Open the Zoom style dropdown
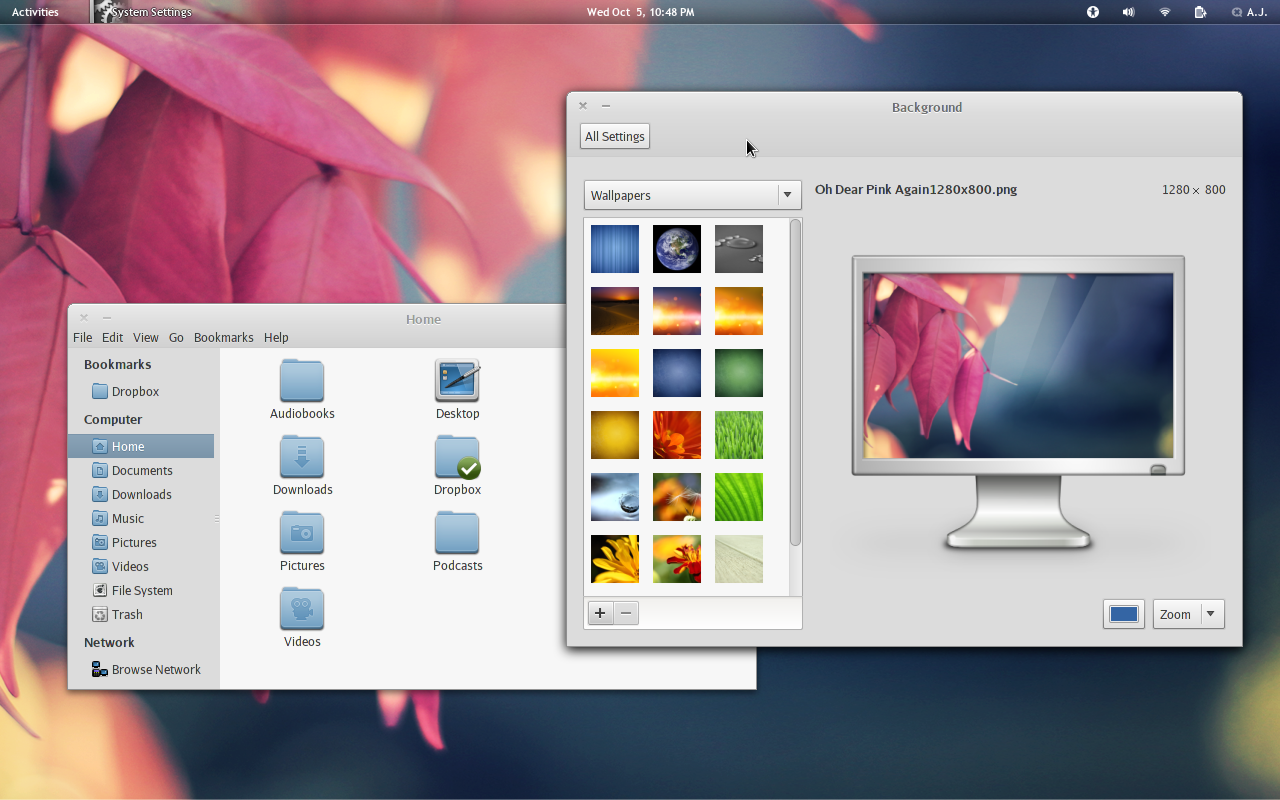1280x800 pixels. pos(1188,614)
